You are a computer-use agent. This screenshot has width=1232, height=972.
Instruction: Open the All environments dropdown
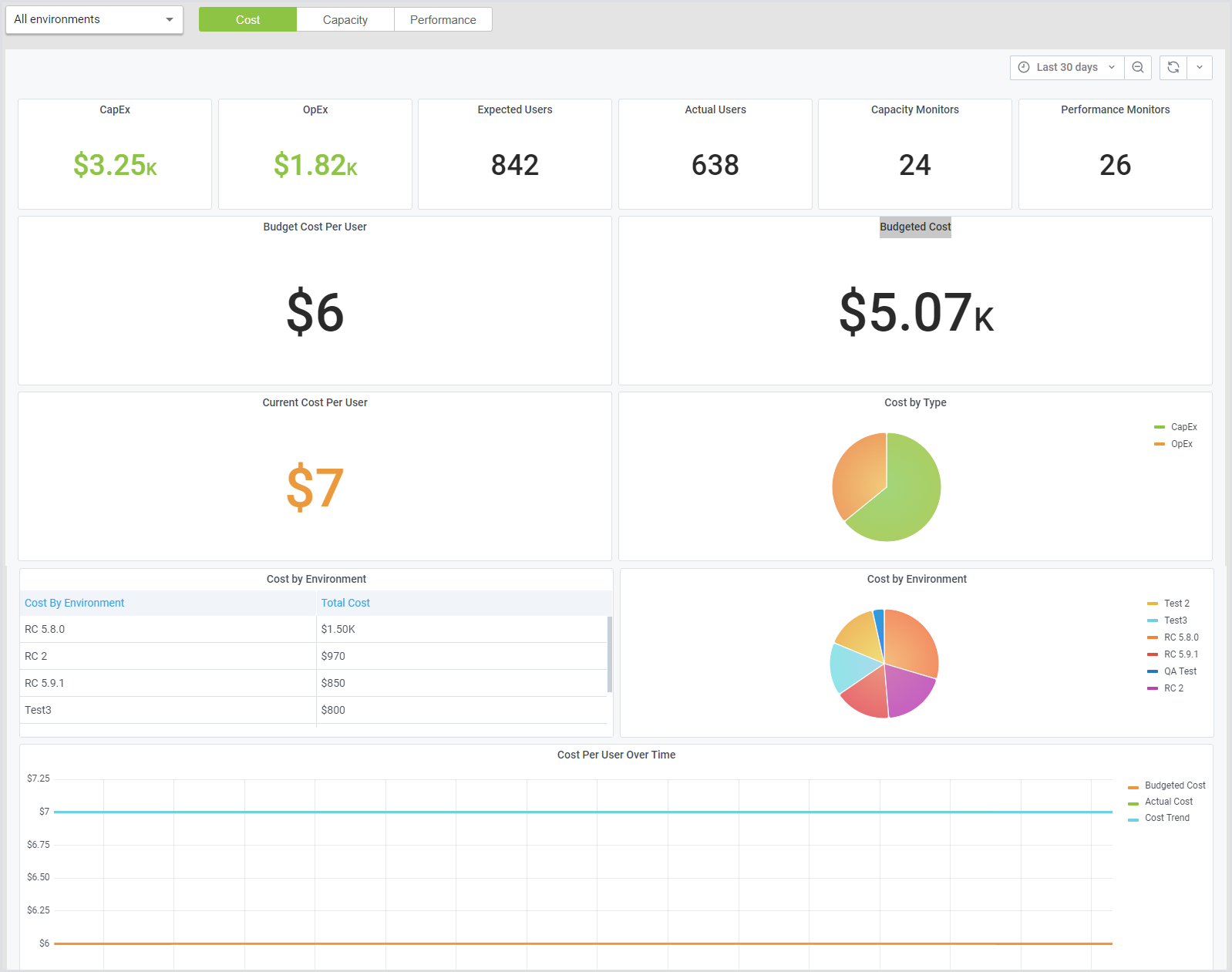(x=94, y=19)
